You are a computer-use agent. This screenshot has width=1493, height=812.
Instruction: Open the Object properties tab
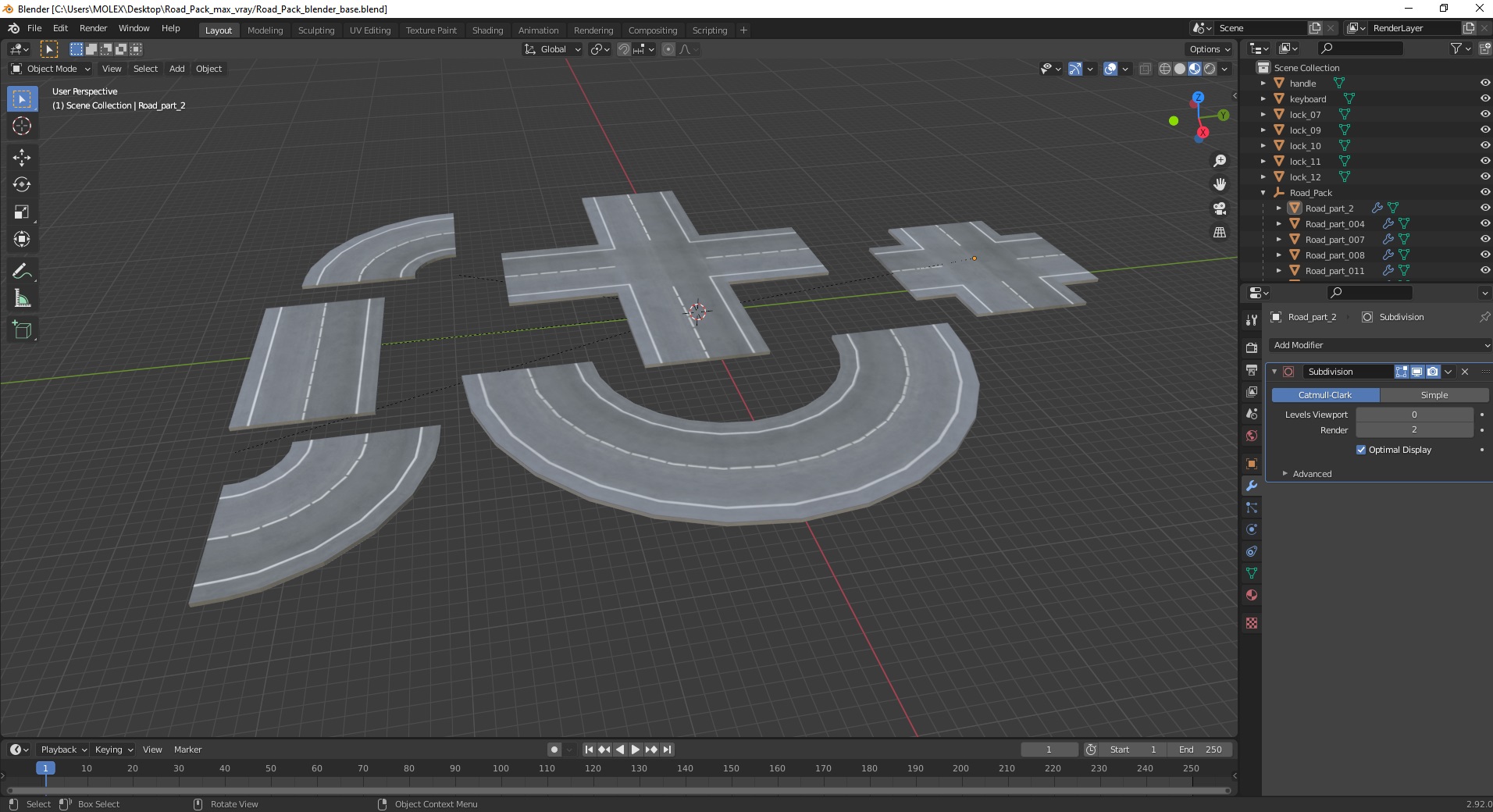click(1252, 464)
